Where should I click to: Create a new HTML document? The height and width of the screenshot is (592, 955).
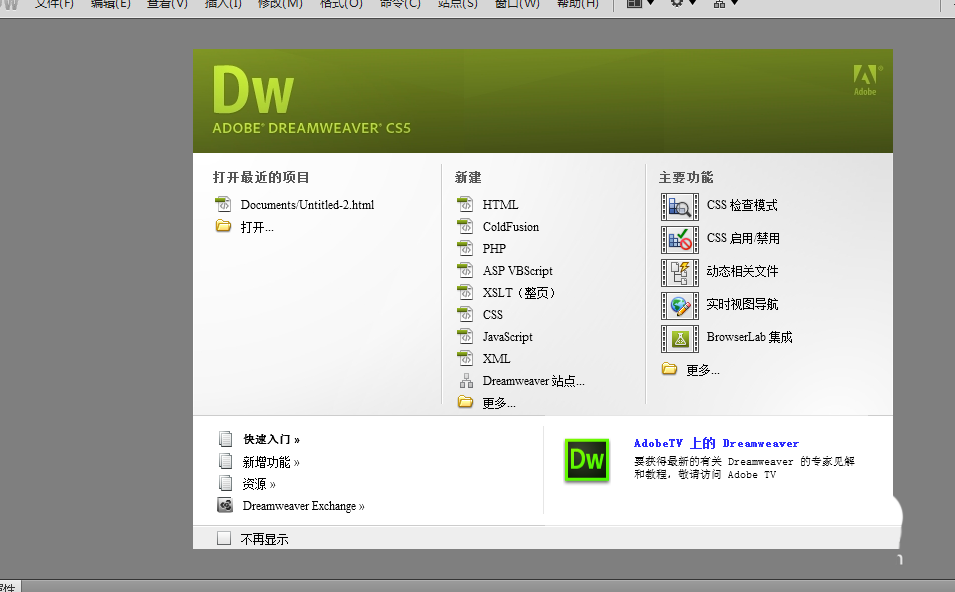pyautogui.click(x=500, y=205)
